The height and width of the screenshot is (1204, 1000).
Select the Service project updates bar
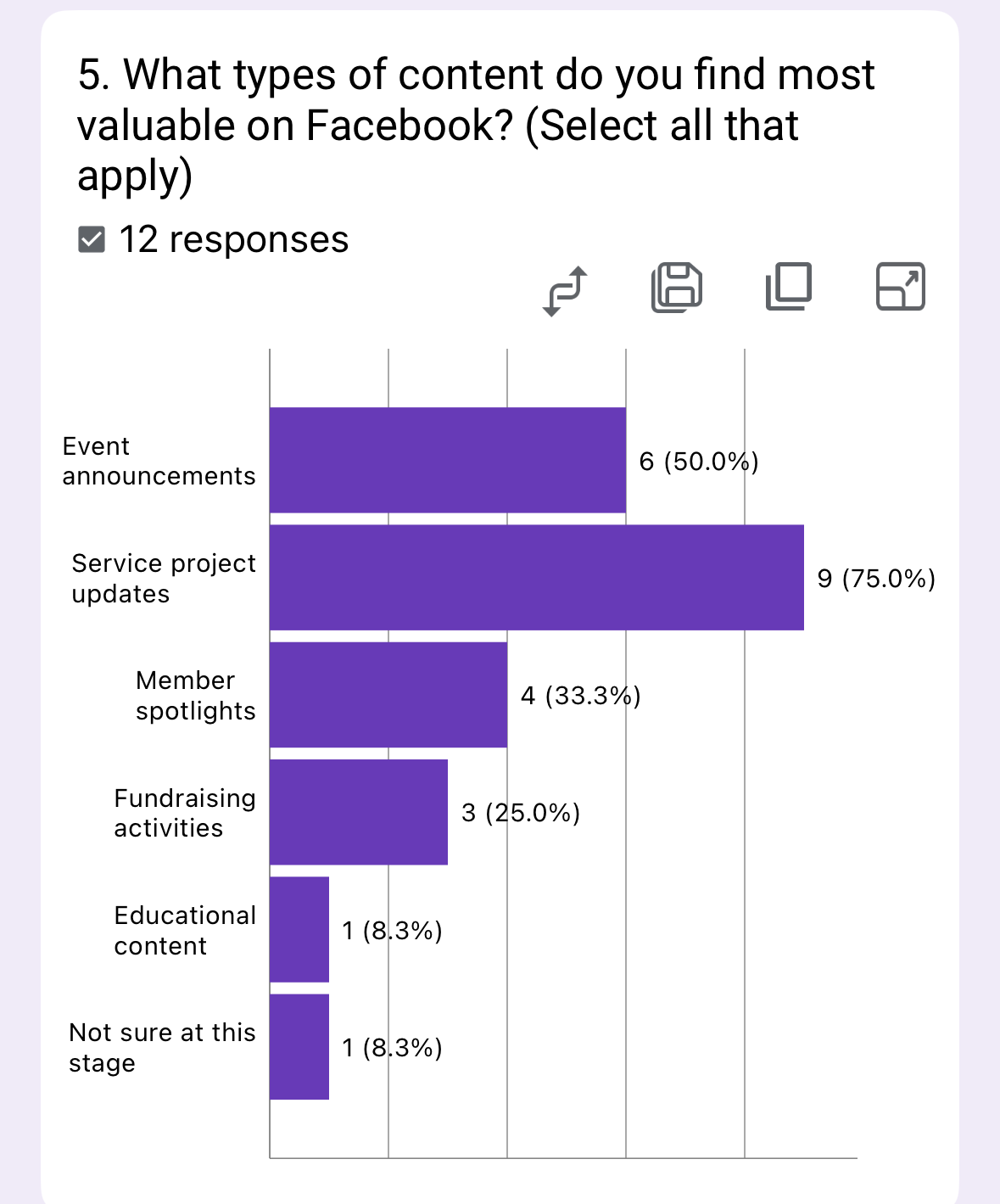click(x=536, y=578)
